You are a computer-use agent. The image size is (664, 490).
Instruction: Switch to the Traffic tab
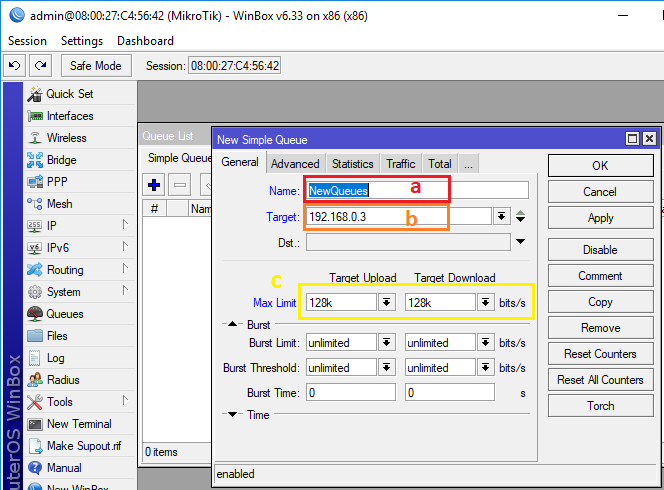pos(401,164)
